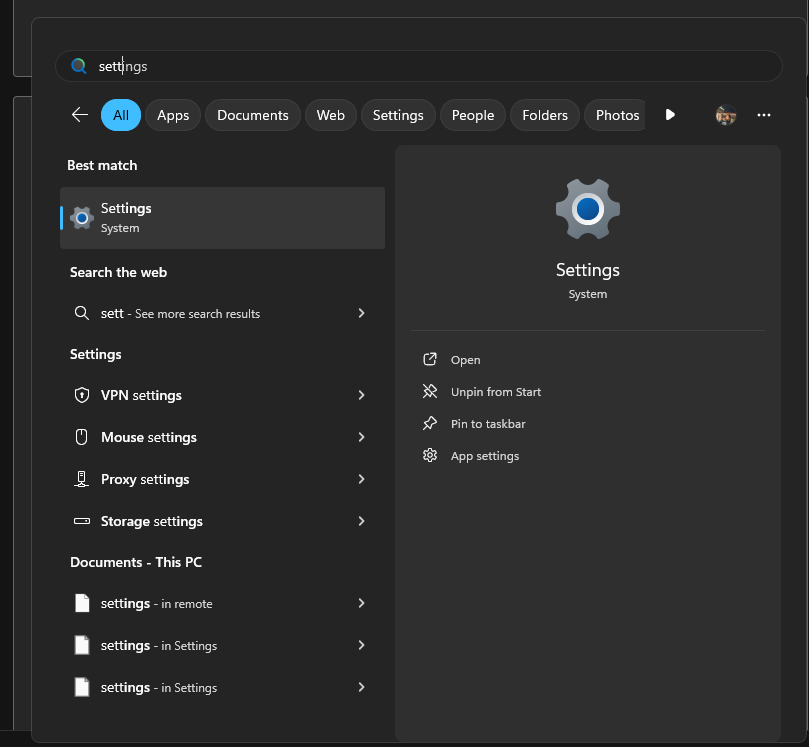Switch to the Settings filter tab
Screen dimensions: 809x747
coord(398,115)
